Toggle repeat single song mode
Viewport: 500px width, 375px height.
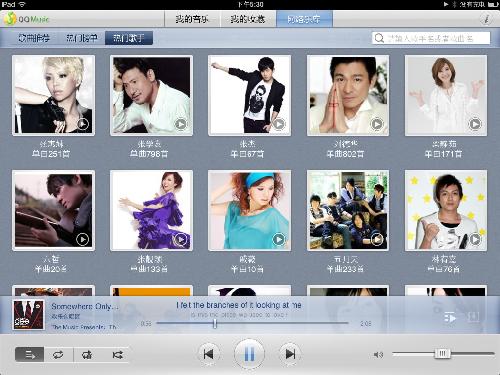pos(87,354)
